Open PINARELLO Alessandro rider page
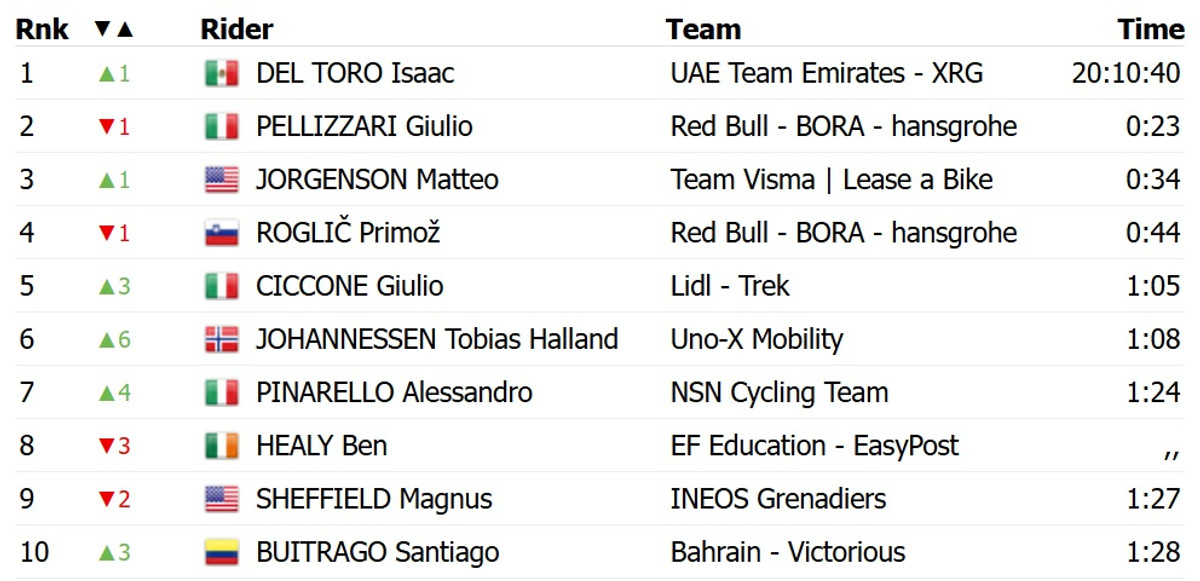This screenshot has width=1200, height=581. click(x=394, y=393)
